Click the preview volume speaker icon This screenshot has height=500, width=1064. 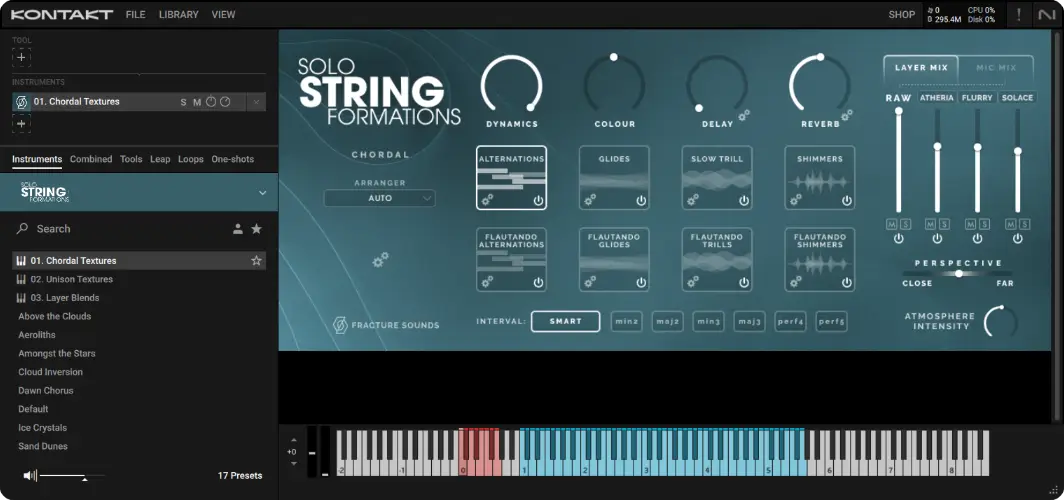coord(30,476)
